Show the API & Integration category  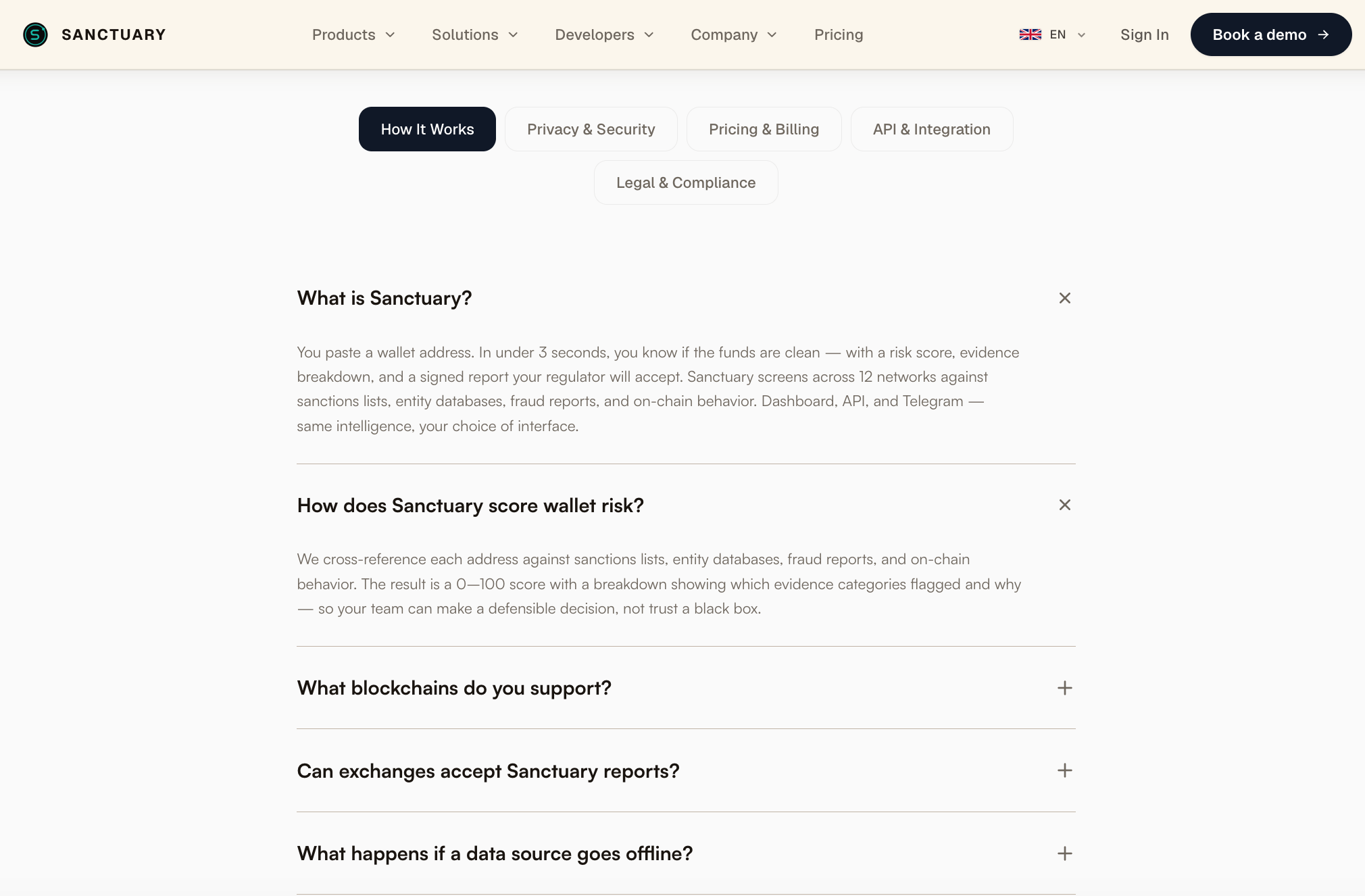931,129
